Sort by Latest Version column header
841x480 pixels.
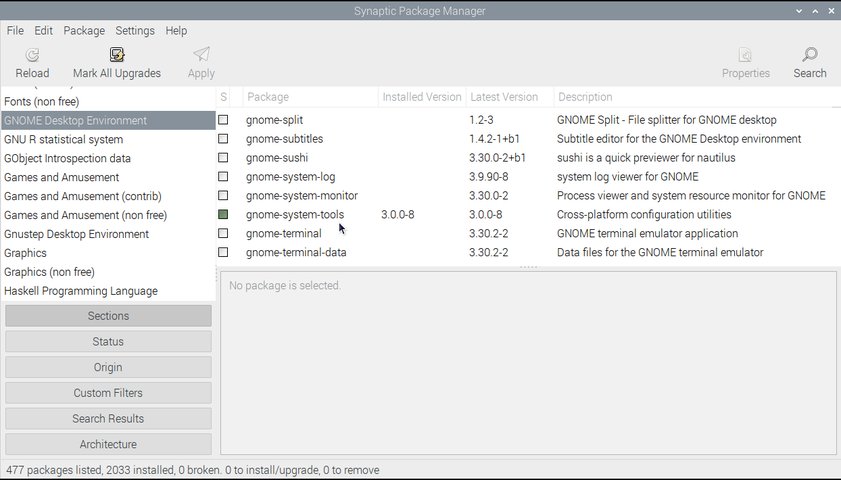pyautogui.click(x=510, y=97)
